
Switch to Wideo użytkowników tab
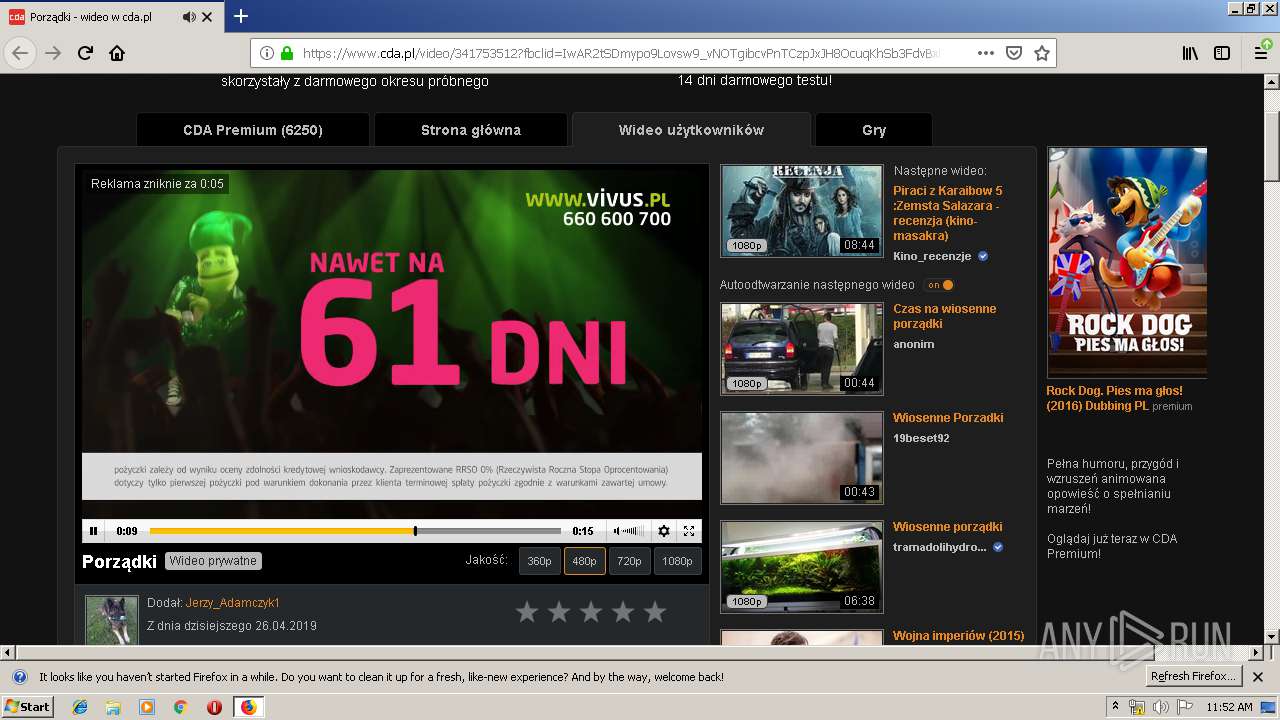click(691, 130)
